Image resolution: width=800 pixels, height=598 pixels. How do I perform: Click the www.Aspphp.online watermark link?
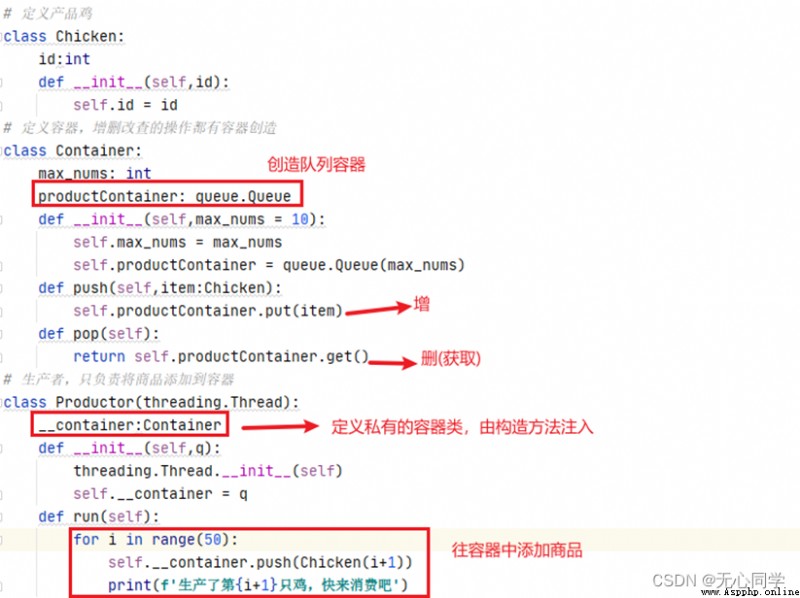pyautogui.click(x=750, y=592)
